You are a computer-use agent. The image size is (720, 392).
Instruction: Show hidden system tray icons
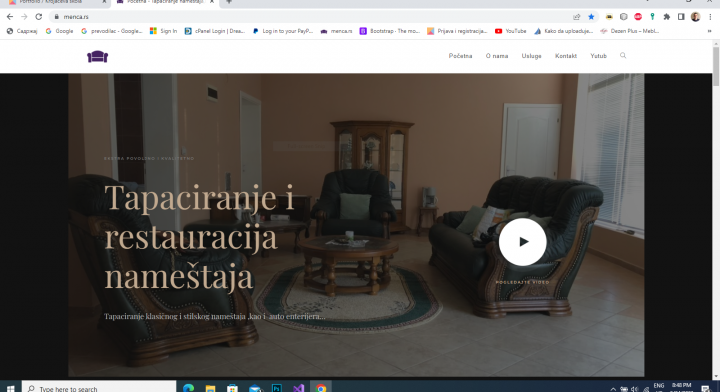[613, 388]
